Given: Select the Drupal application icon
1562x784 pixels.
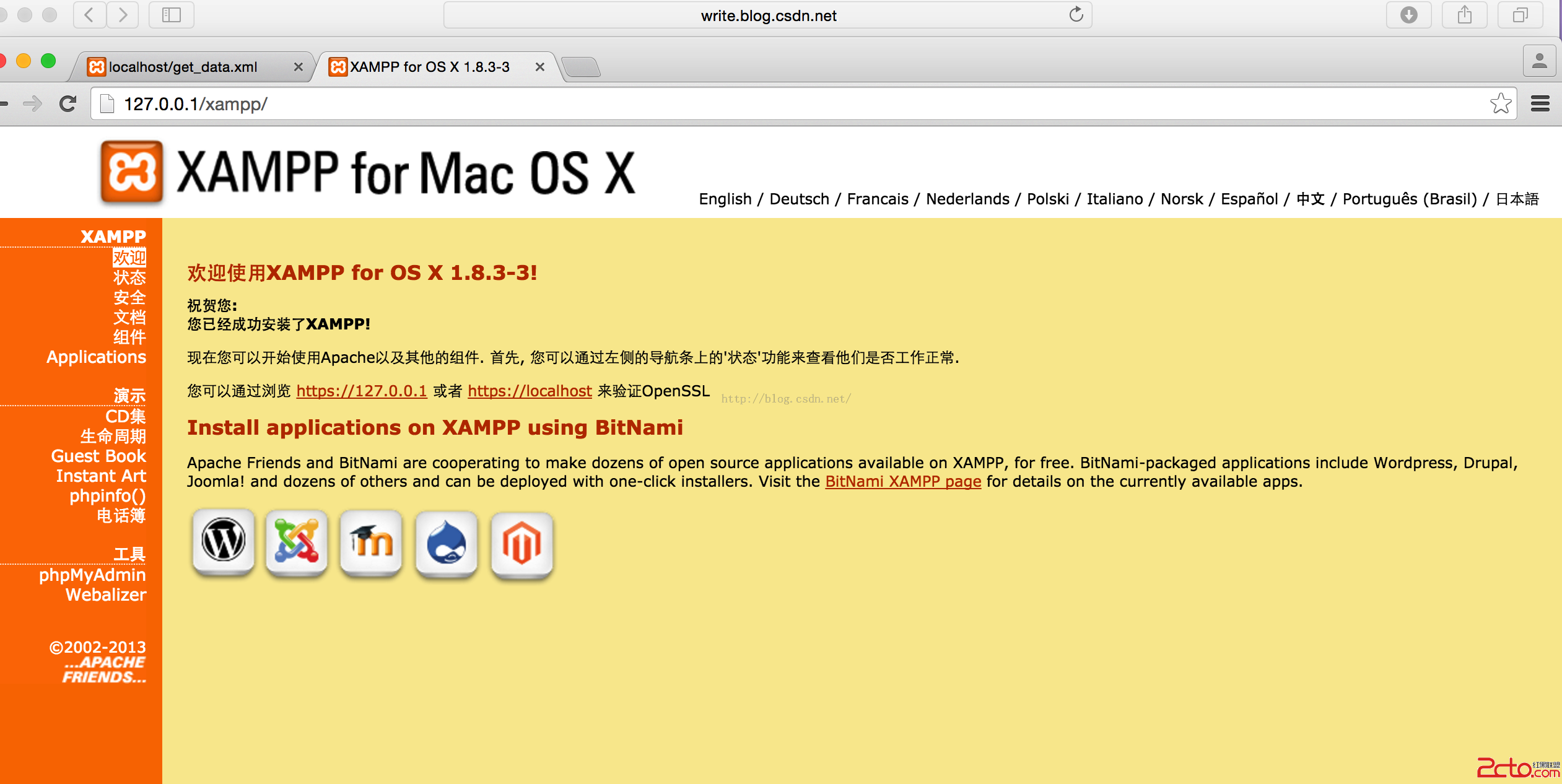Looking at the screenshot, I should pyautogui.click(x=447, y=544).
